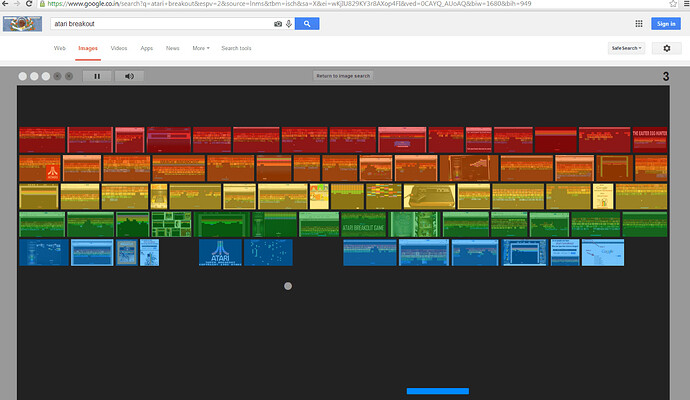Expand the SafeSearch dropdown
Screen dimensions: 690x400
click(625, 48)
